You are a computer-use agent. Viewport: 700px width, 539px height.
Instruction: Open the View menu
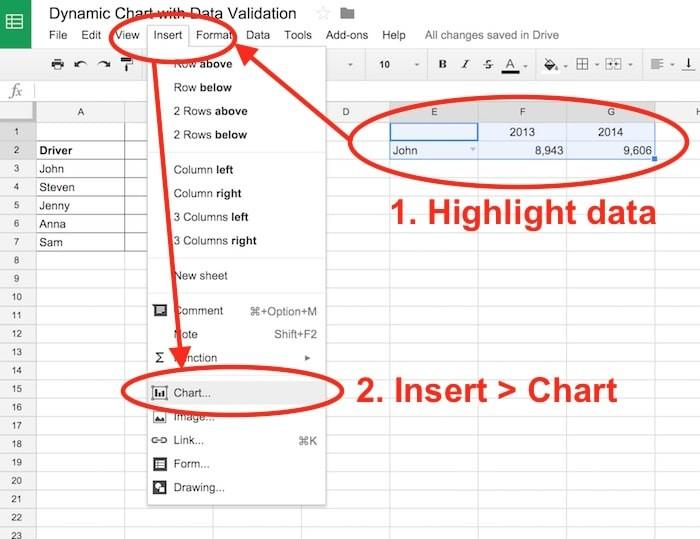(127, 35)
